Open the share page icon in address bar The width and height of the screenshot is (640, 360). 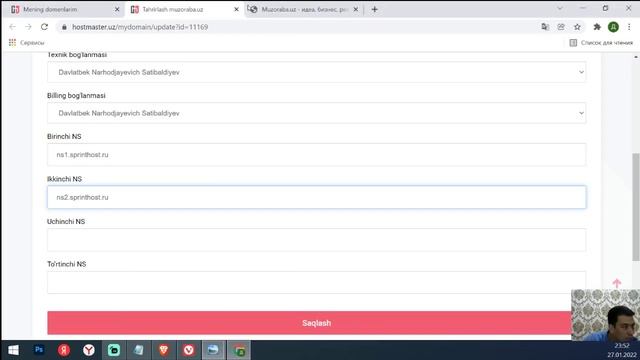(561, 27)
